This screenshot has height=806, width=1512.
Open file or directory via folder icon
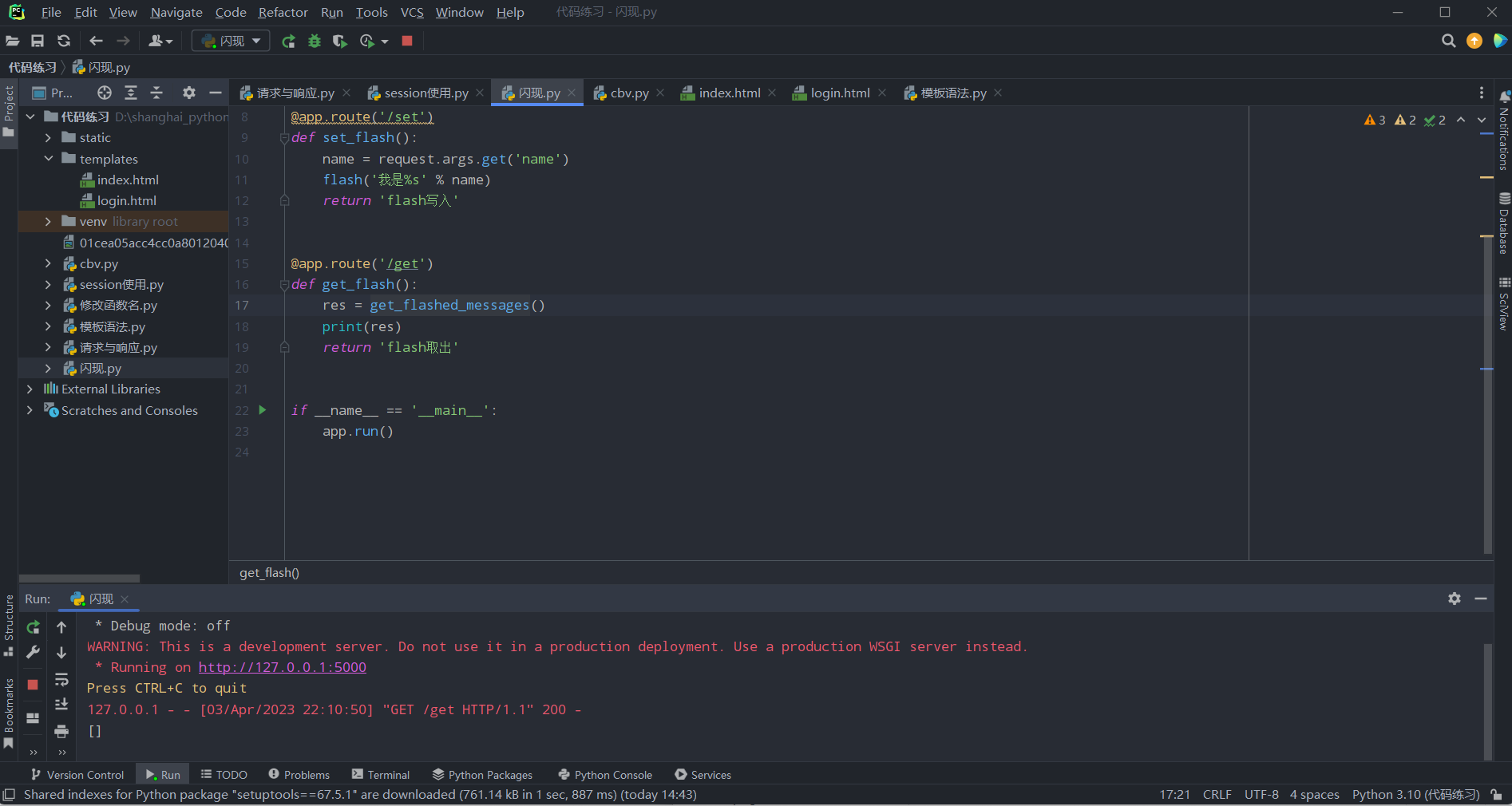[13, 41]
